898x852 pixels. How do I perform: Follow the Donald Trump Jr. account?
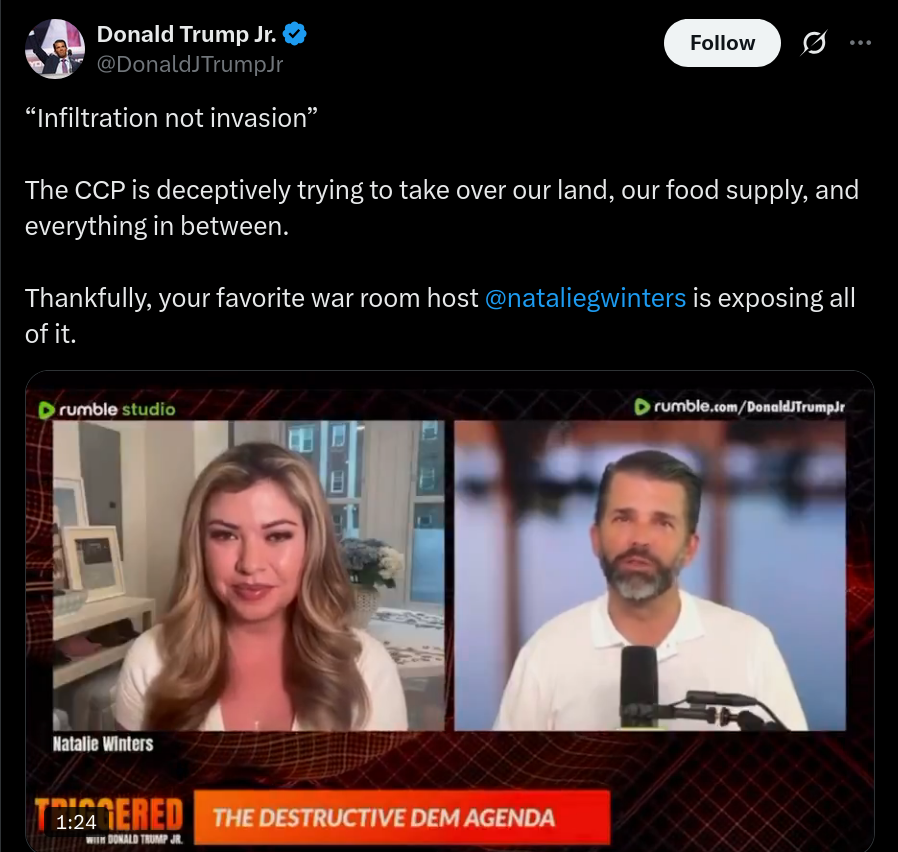click(722, 43)
